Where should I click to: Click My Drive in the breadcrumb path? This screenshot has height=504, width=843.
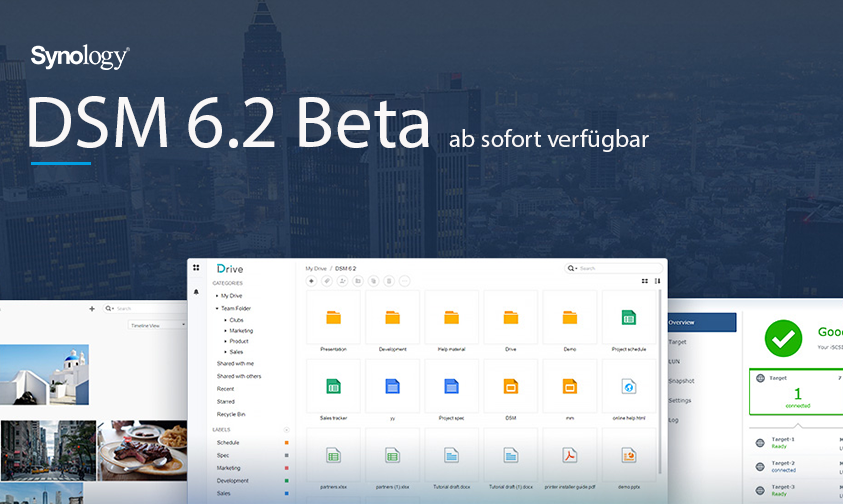point(316,269)
